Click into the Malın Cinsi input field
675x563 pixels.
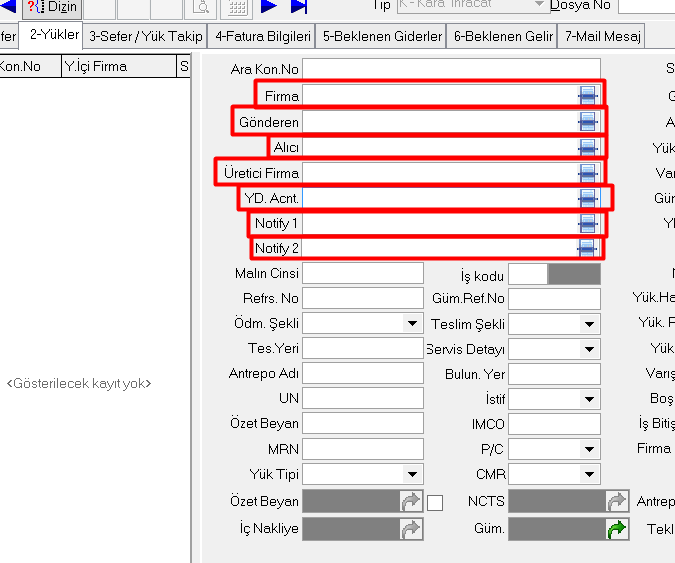(x=362, y=273)
